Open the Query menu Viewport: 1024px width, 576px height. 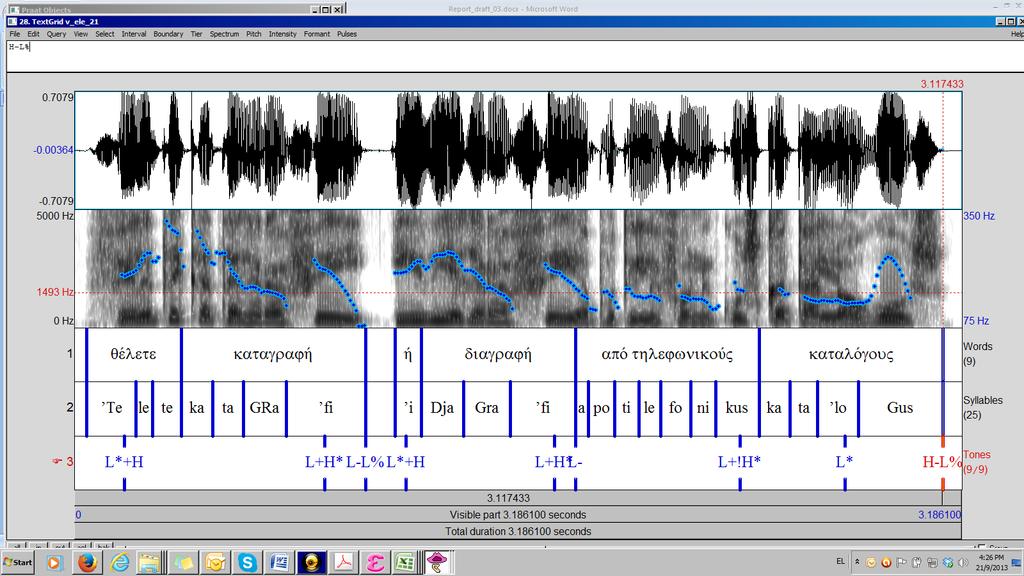tap(56, 34)
